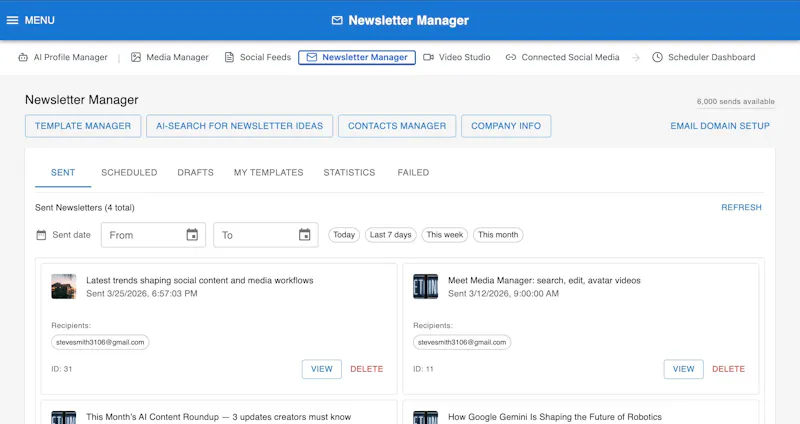Click the Connected Social Media link icon
800x424 pixels.
coord(511,57)
